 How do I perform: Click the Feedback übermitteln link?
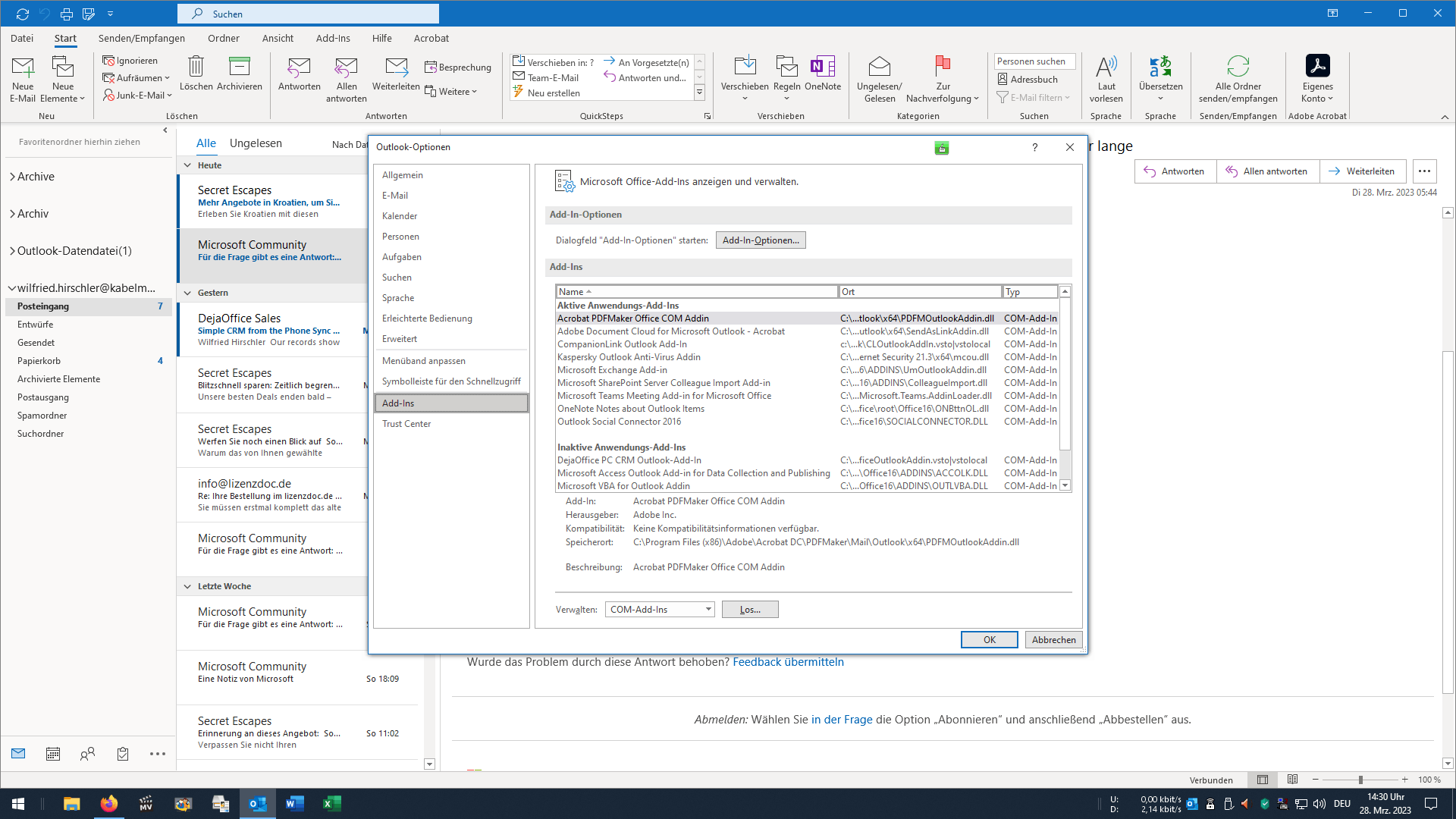click(x=788, y=662)
